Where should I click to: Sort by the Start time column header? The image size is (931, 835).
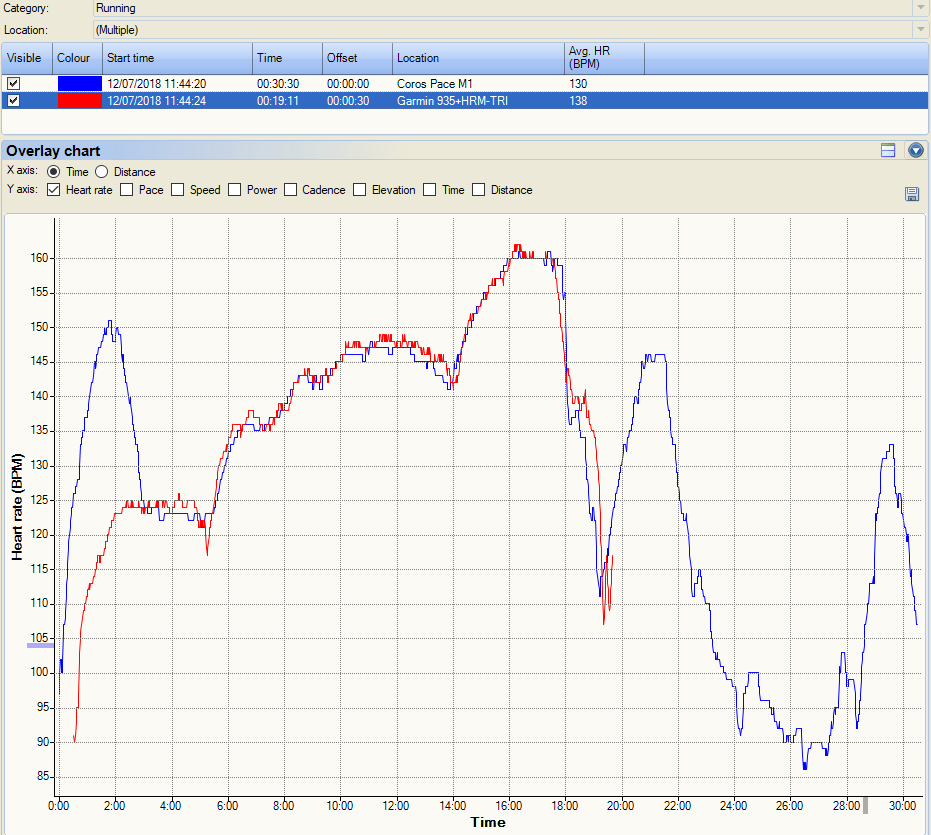click(x=177, y=58)
